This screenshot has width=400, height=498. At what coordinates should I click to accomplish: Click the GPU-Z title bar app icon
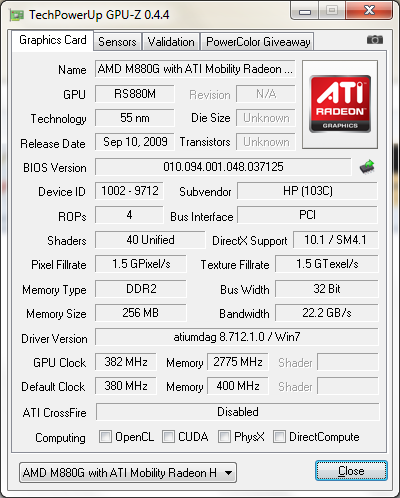[x=17, y=15]
